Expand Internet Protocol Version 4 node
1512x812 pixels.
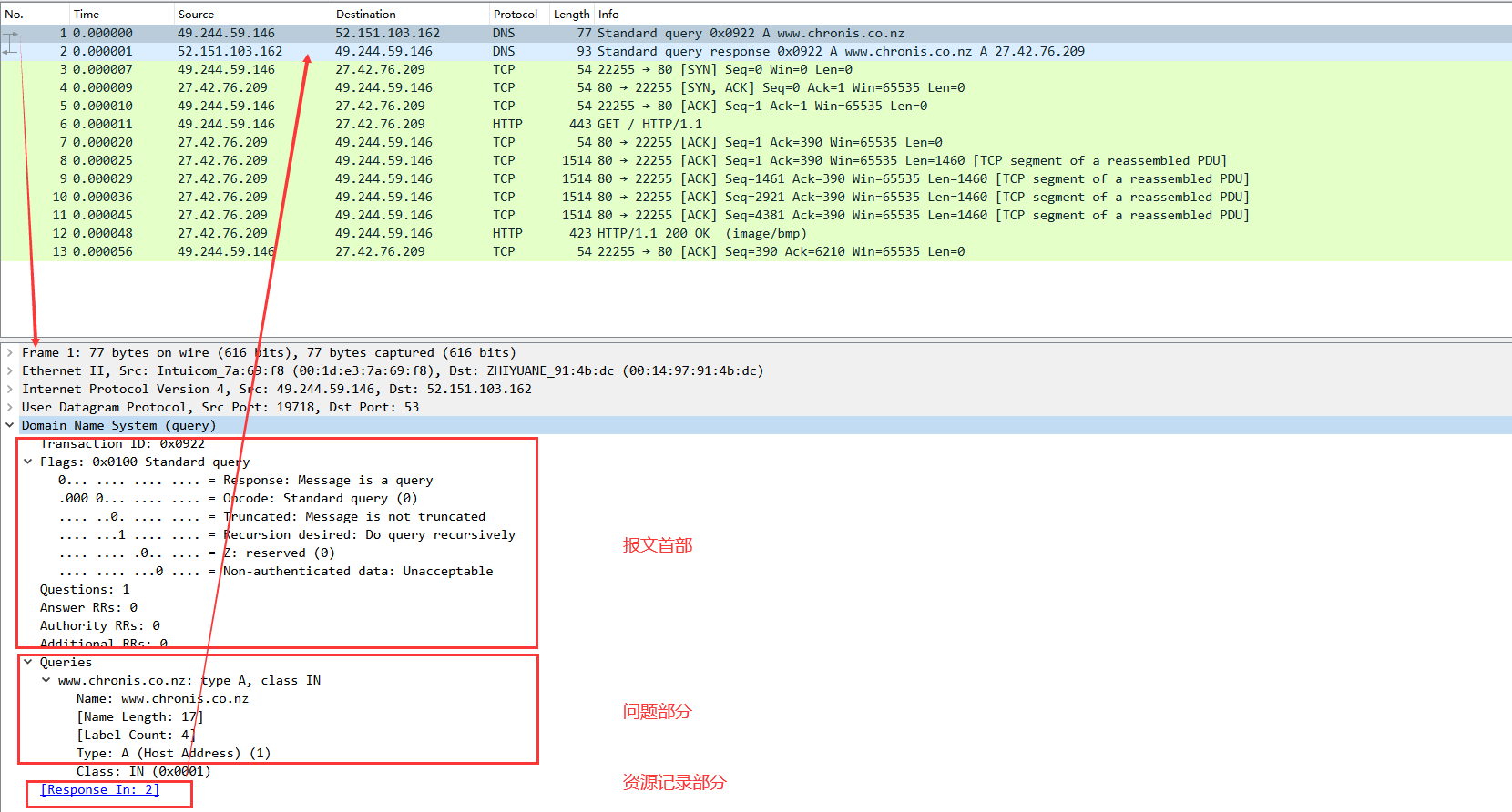10,389
